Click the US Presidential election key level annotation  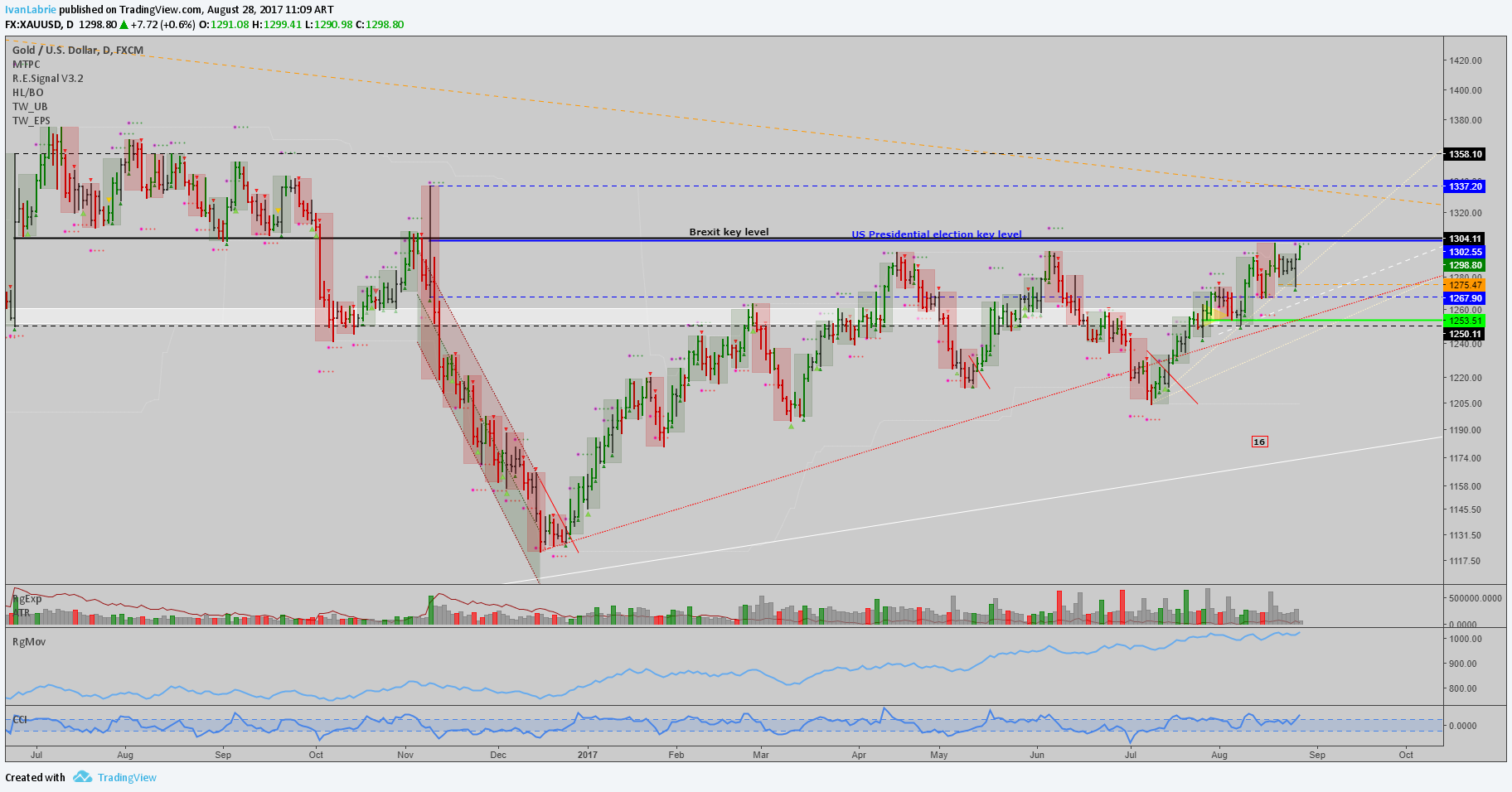click(937, 234)
